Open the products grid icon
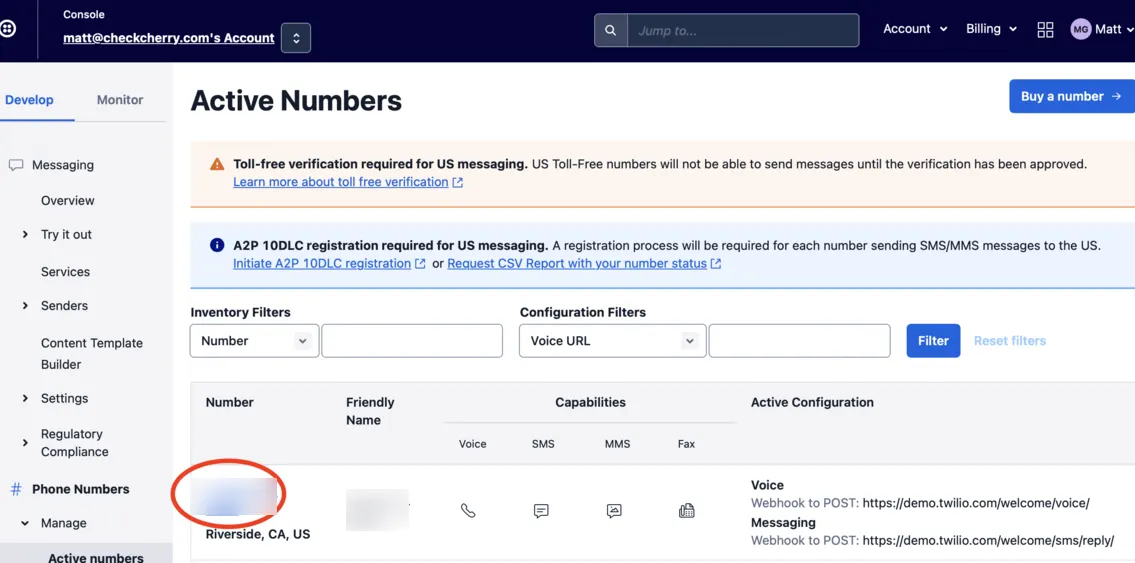Viewport: 1135px width, 563px height. (1045, 30)
